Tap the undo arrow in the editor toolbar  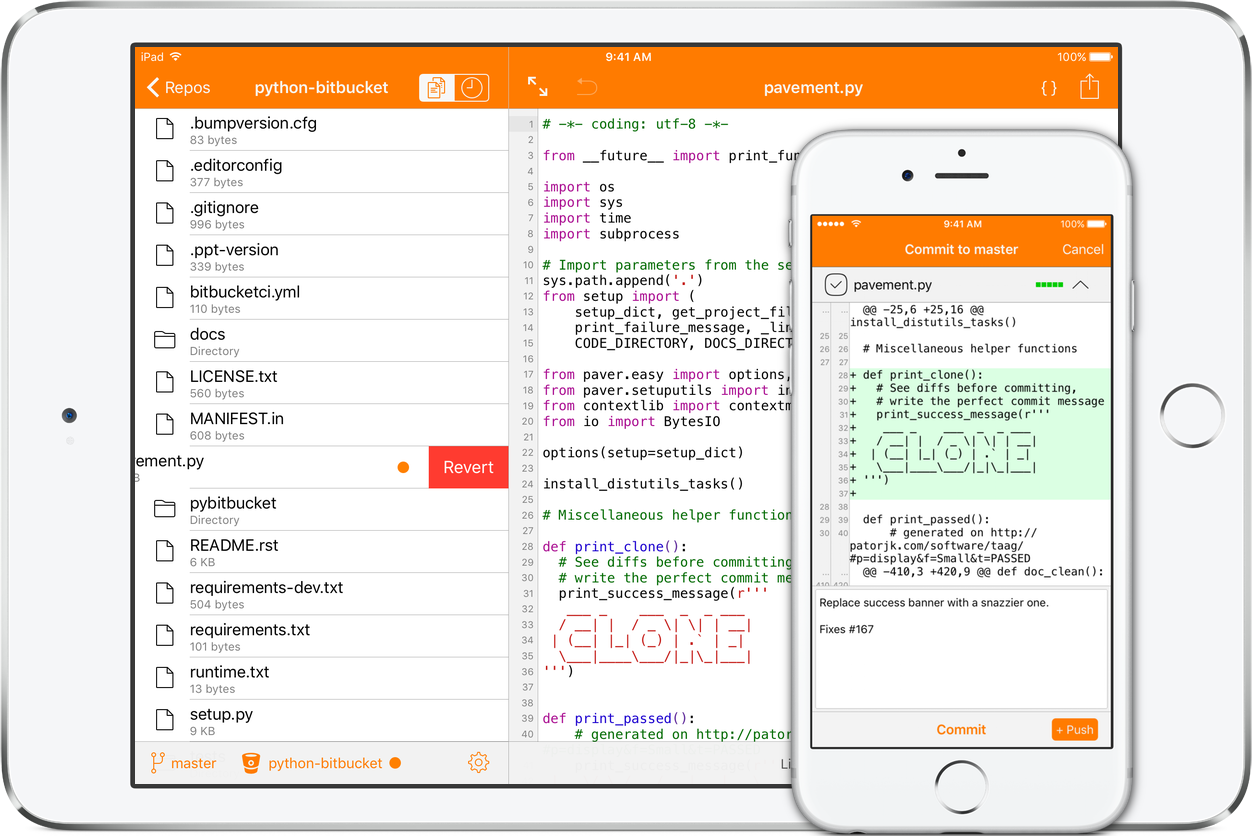587,87
